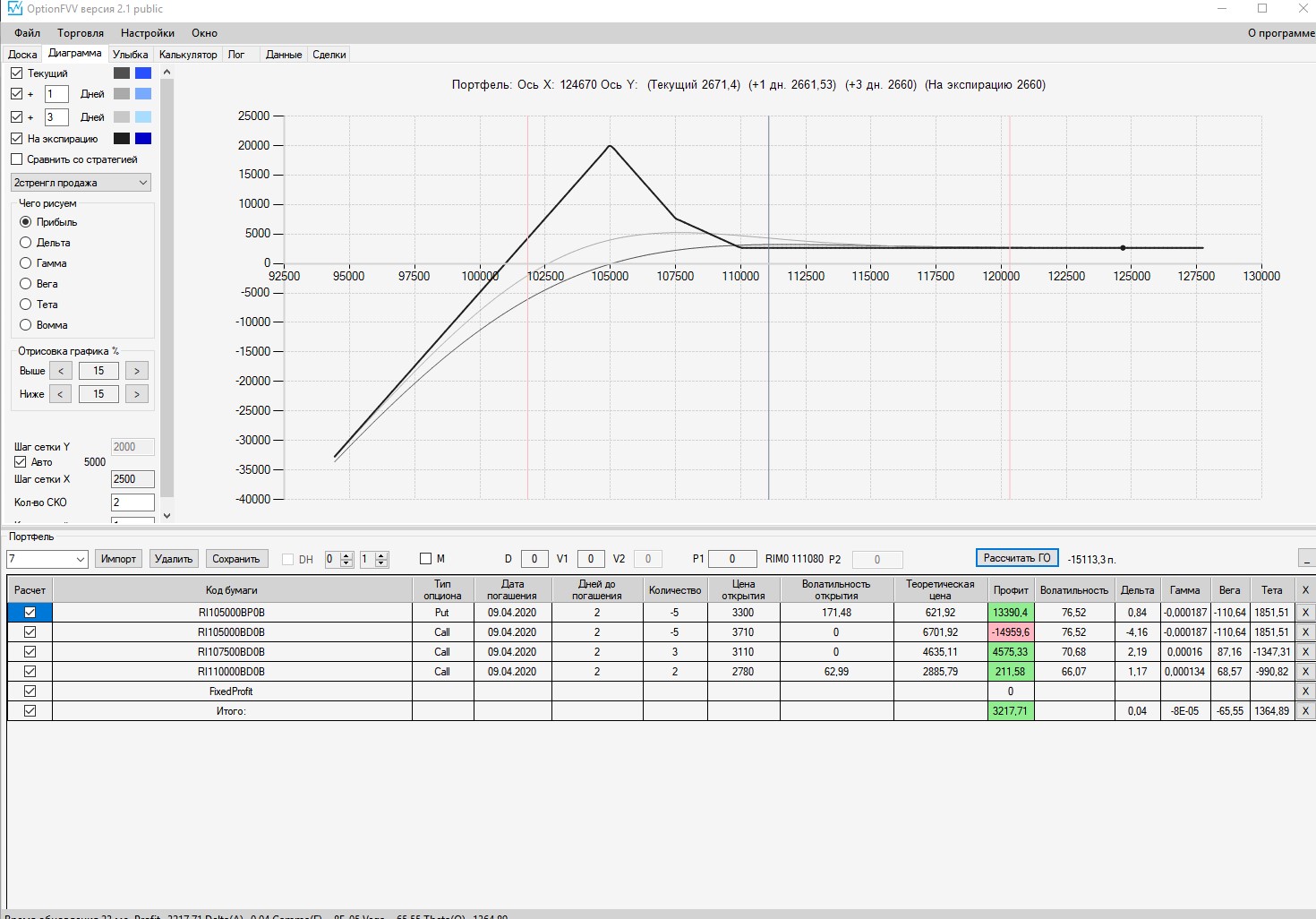
Task: Switch to the Данные tab
Action: click(x=284, y=55)
